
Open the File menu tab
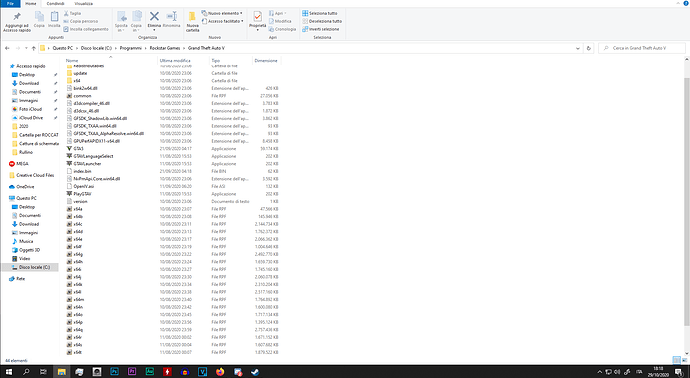[10, 4]
